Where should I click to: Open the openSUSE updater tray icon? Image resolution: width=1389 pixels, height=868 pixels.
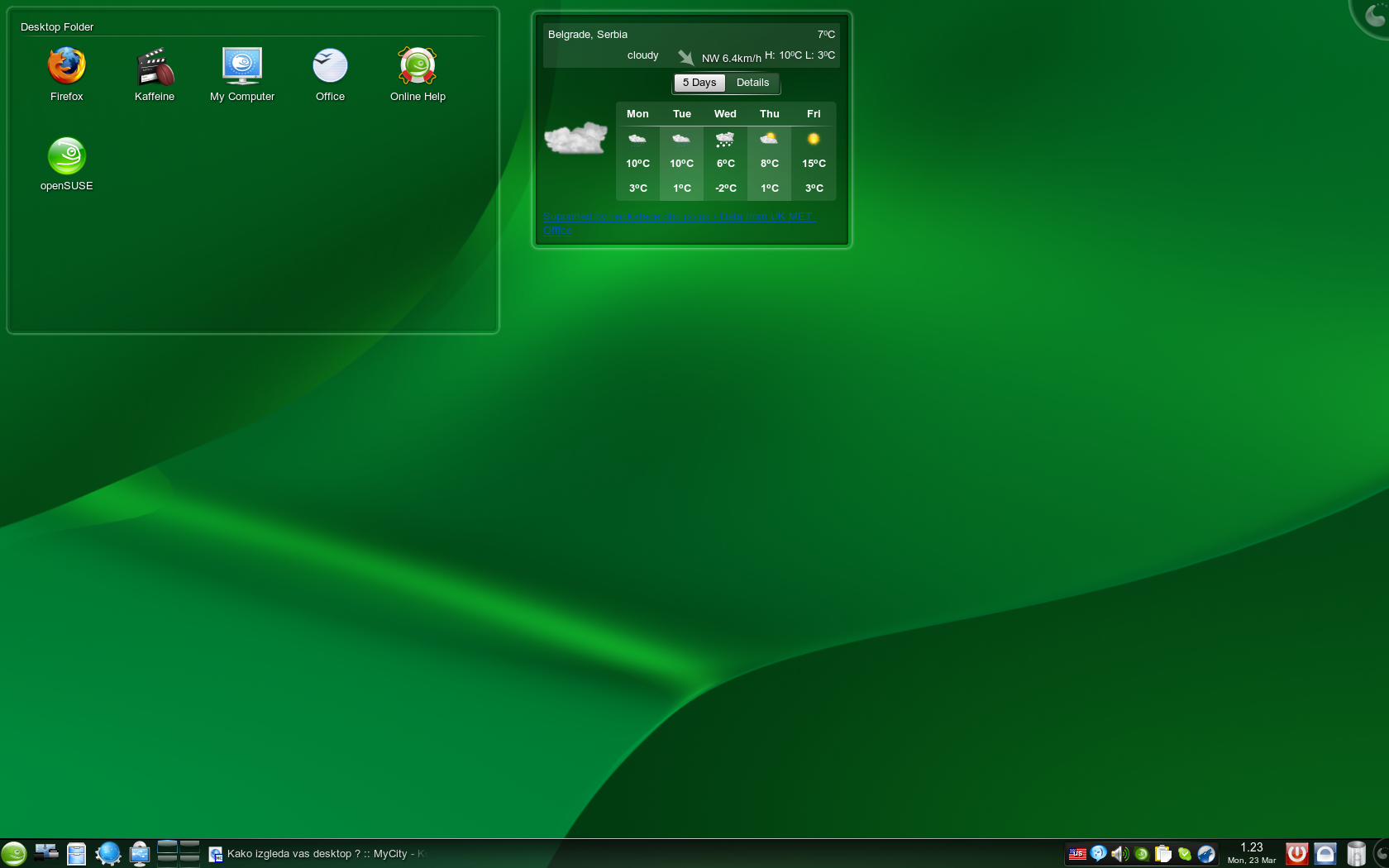pyautogui.click(x=1142, y=854)
